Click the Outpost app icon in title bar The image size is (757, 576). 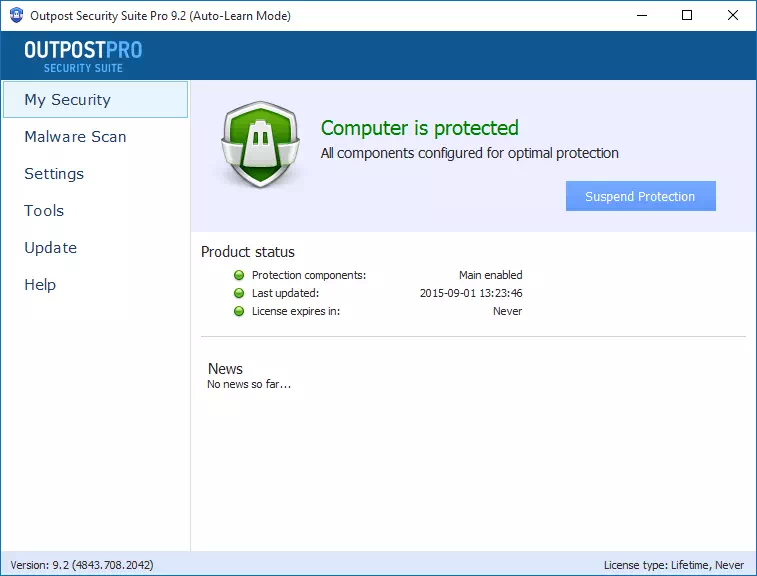click(x=16, y=15)
